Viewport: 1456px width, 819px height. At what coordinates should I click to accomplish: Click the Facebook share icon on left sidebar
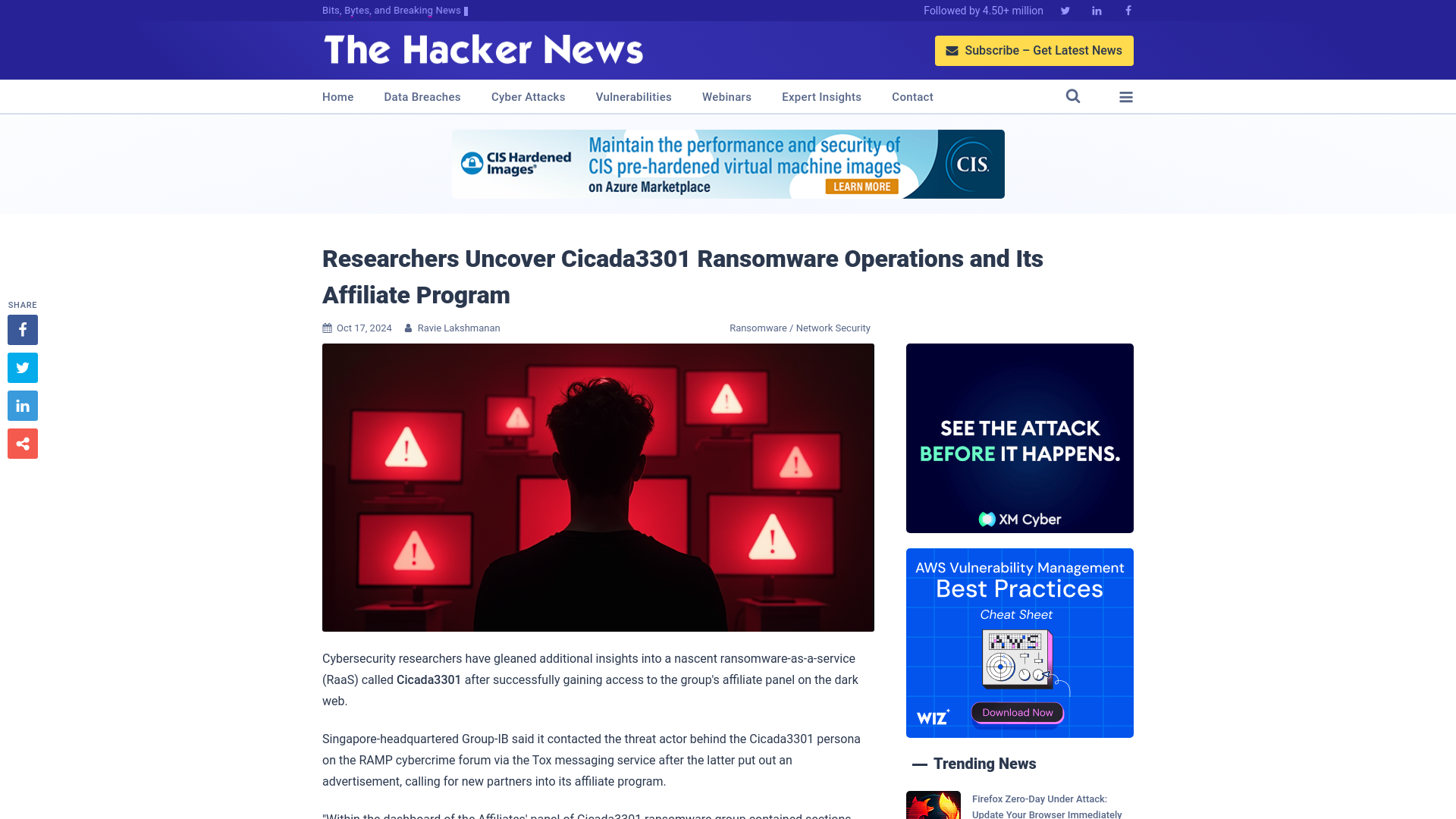pos(22,329)
